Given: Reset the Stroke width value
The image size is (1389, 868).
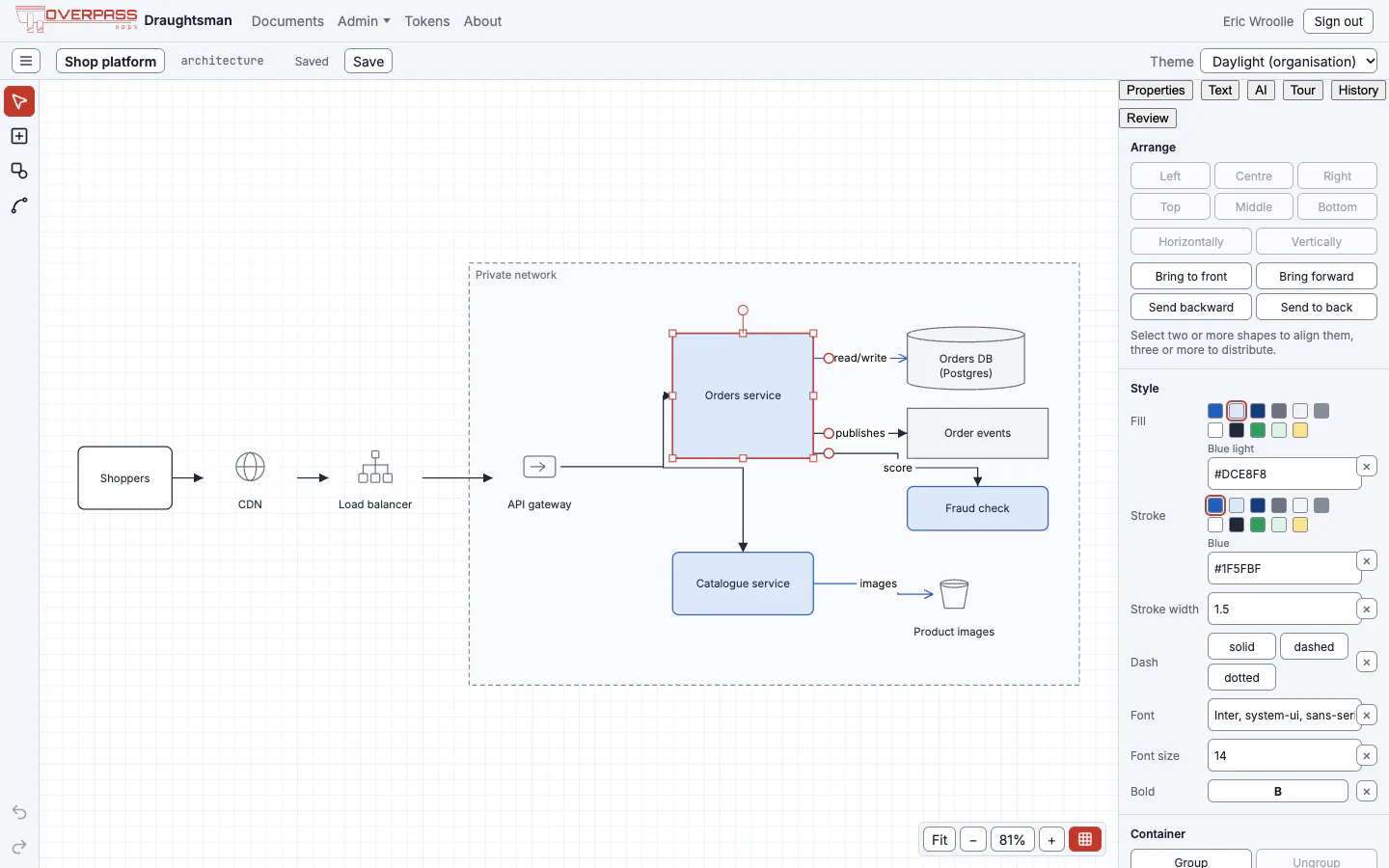Looking at the screenshot, I should click(1367, 610).
